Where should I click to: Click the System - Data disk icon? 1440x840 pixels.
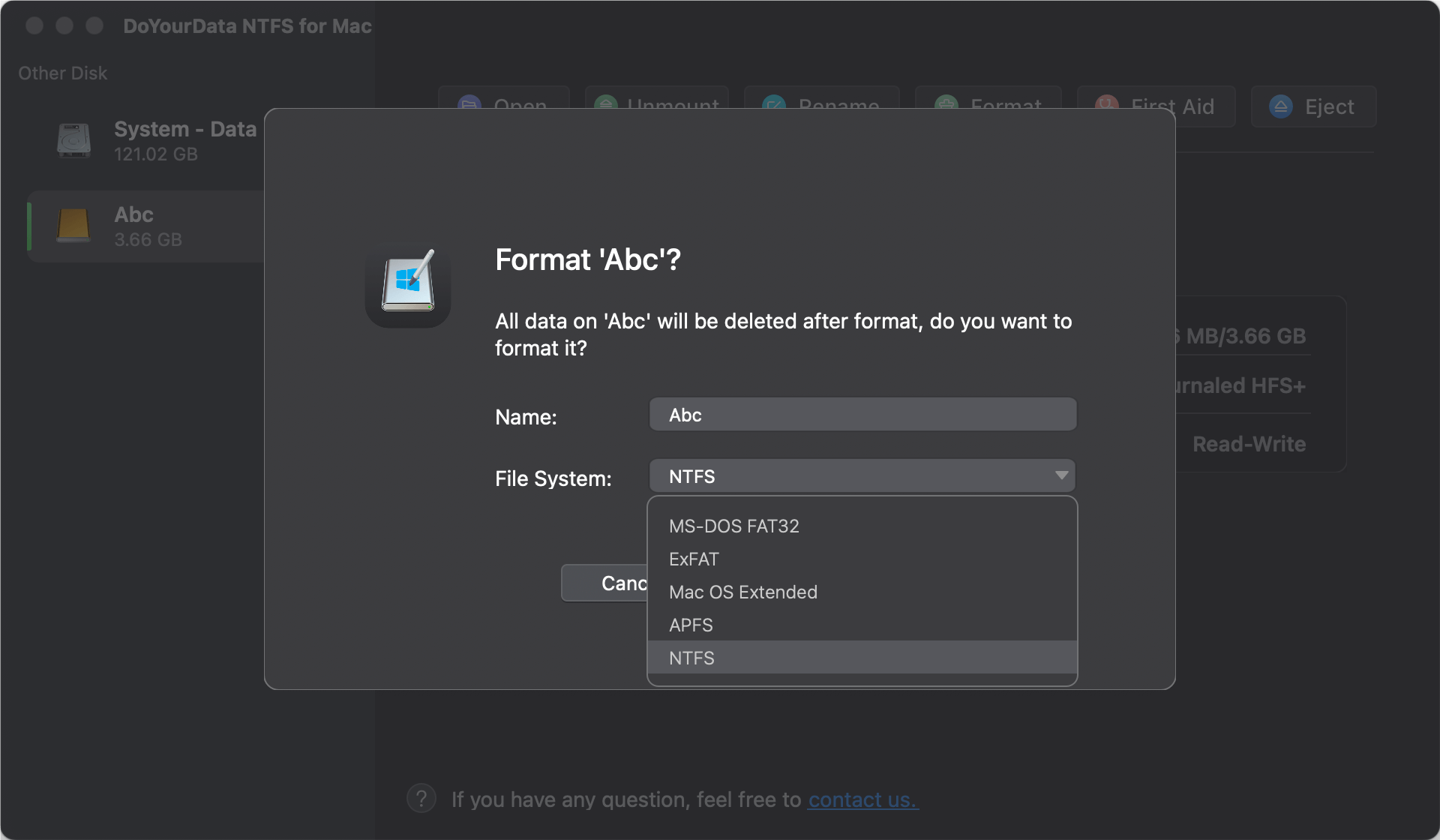tap(73, 140)
